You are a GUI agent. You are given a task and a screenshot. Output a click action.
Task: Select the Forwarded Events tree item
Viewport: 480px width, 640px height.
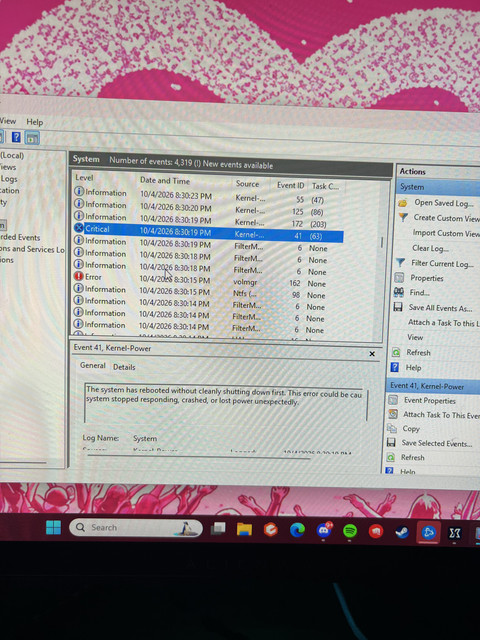(20, 237)
